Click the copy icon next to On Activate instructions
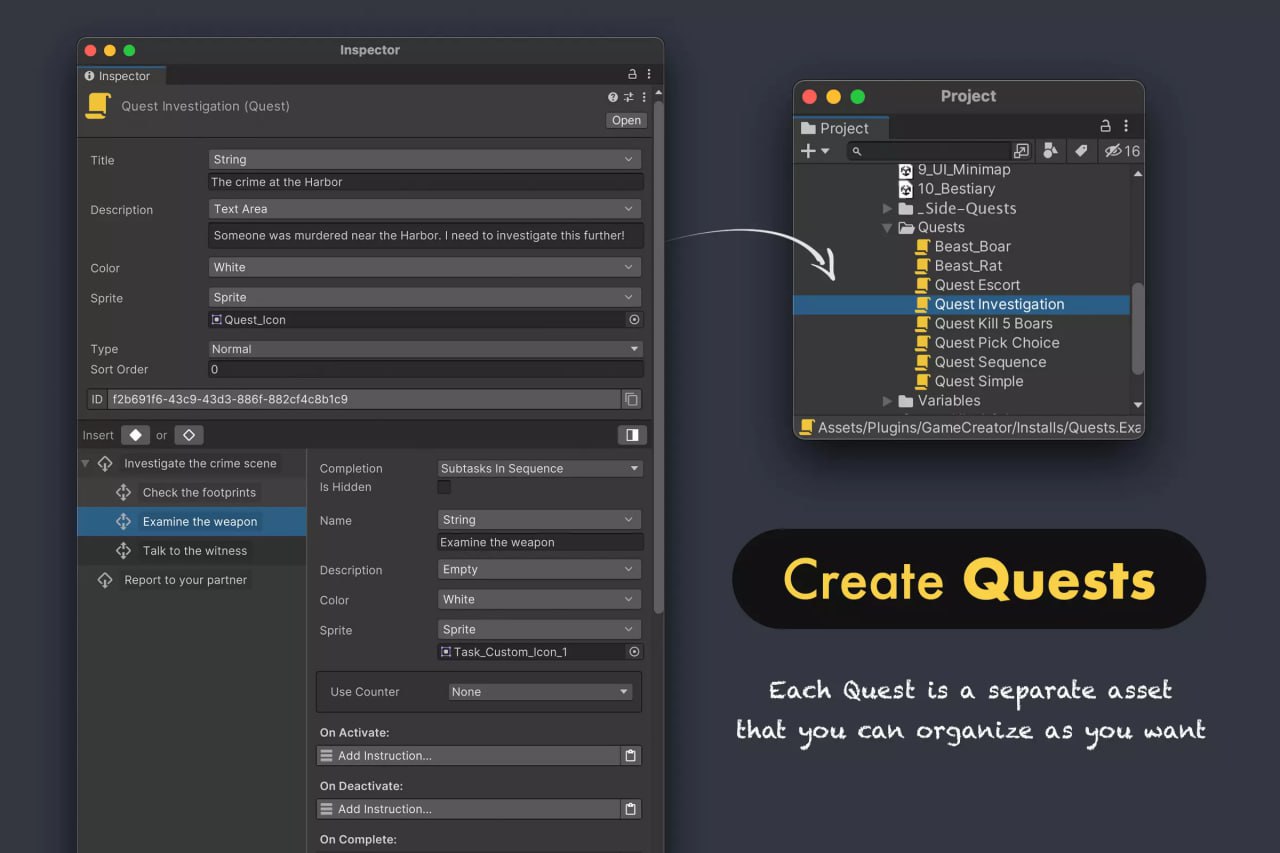Viewport: 1280px width, 853px height. point(630,755)
